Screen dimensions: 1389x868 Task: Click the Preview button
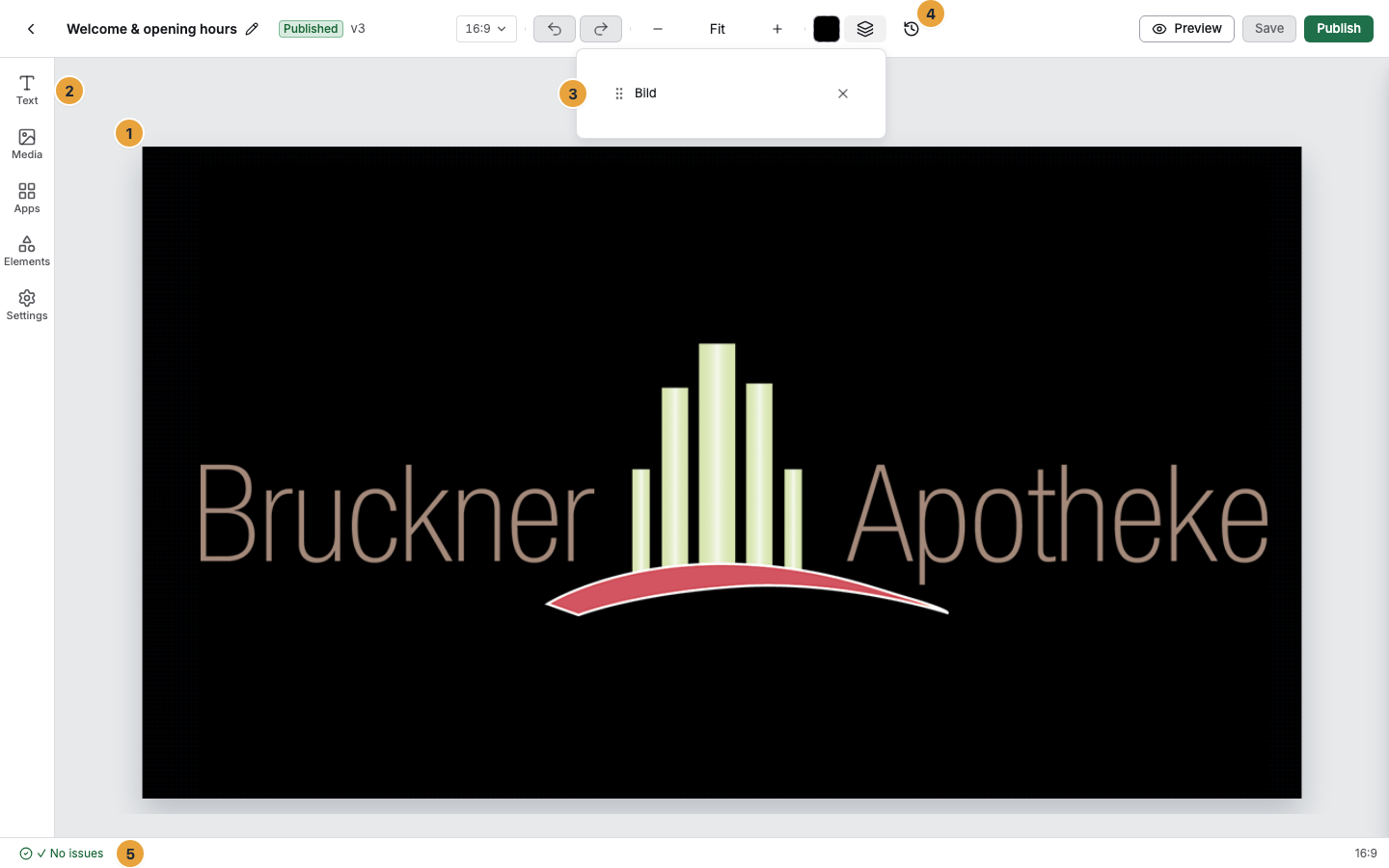1186,29
